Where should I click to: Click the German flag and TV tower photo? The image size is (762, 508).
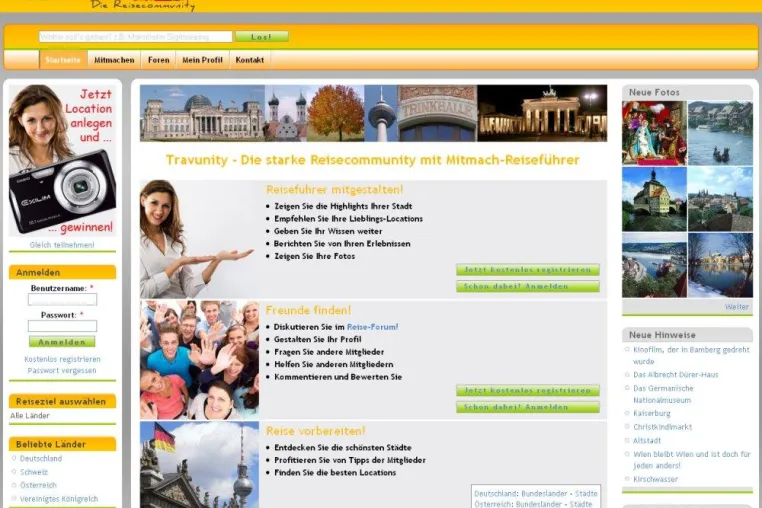pos(199,465)
